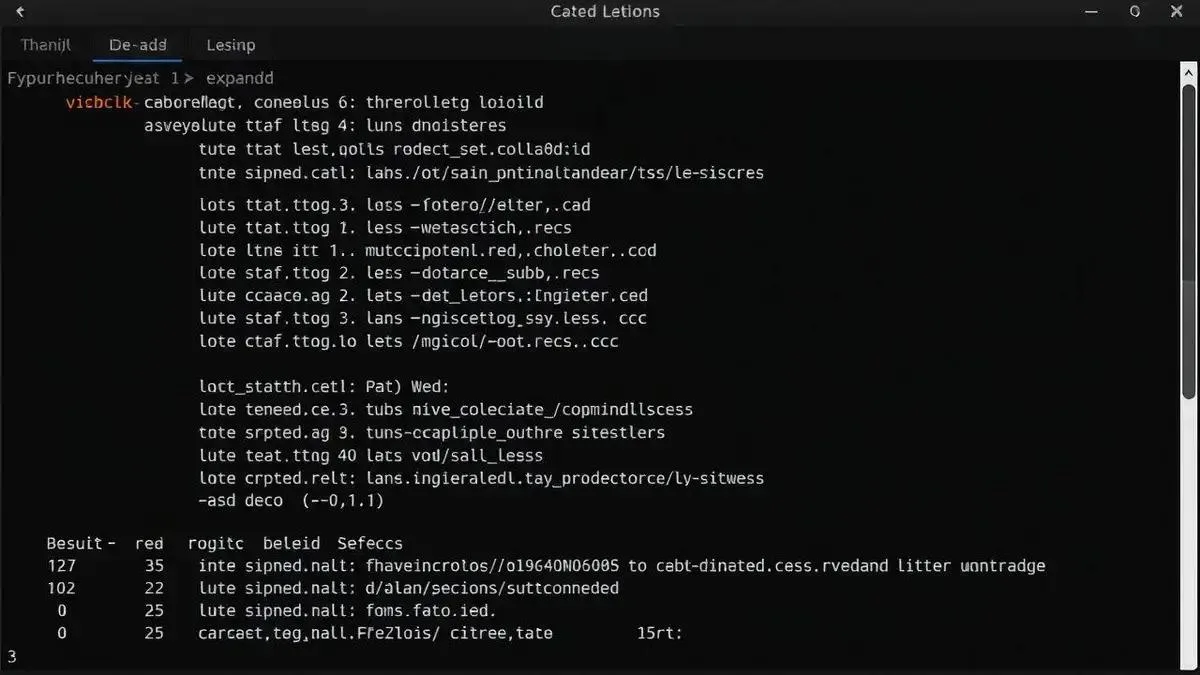Click the 127 value in the results column
Screen dimensions: 1200x675
coord(62,565)
